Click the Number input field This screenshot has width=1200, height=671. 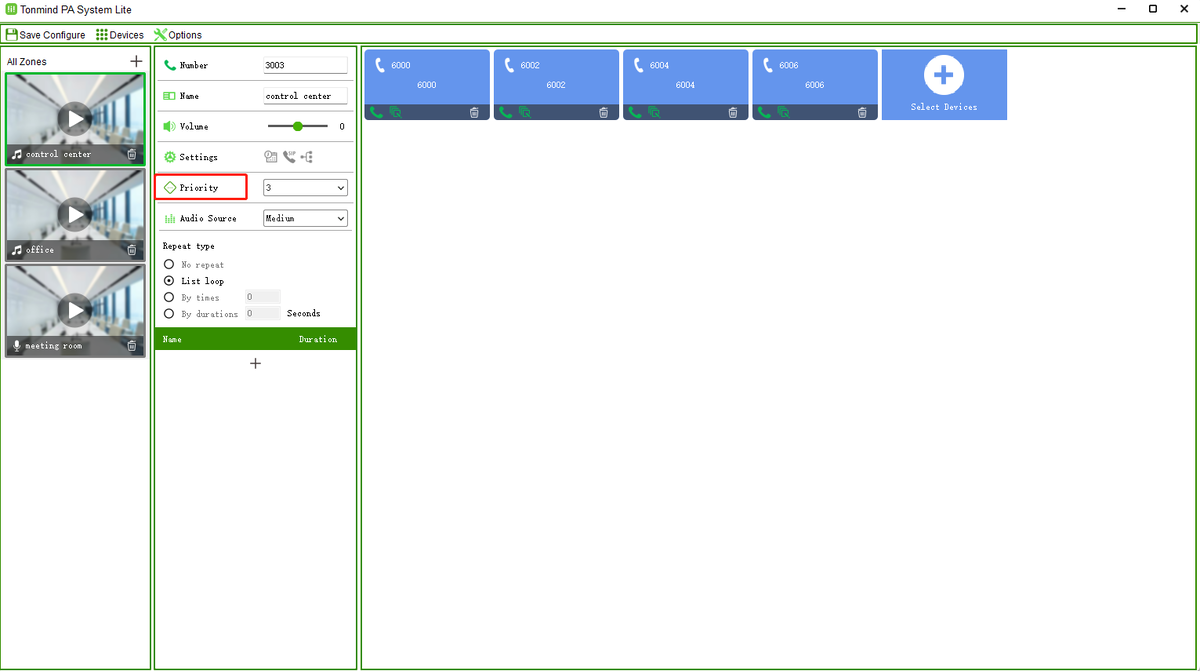305,65
